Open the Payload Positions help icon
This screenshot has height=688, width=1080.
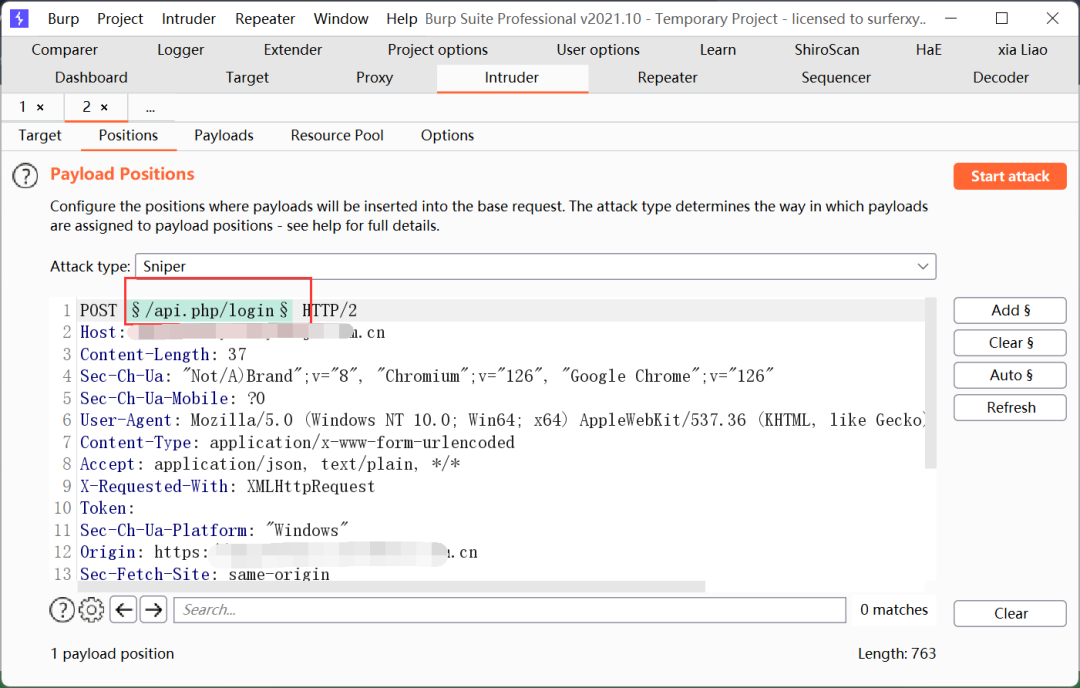tap(25, 176)
